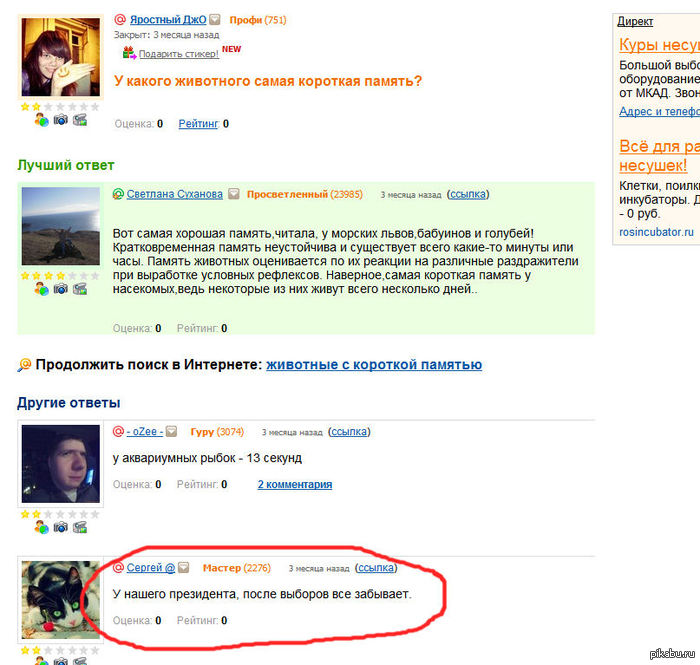Screen dimensions: 700x665
Task: Open the gift sticker icon beside Подарить стикер
Action: (129, 53)
